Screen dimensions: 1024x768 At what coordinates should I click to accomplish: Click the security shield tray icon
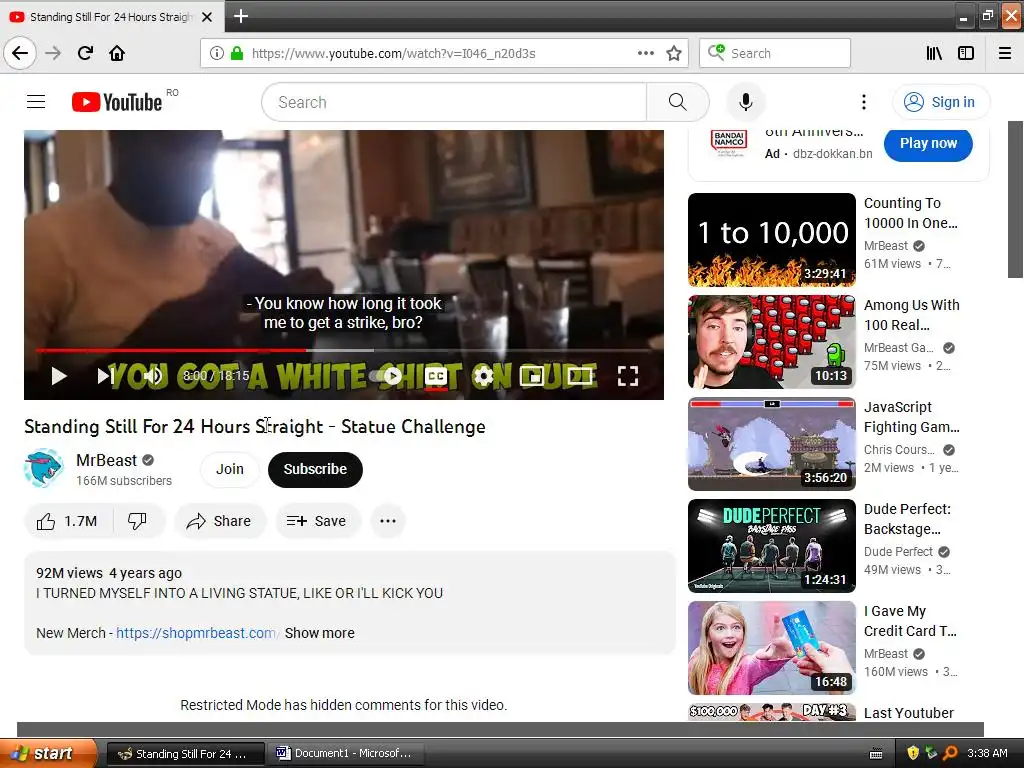point(913,753)
